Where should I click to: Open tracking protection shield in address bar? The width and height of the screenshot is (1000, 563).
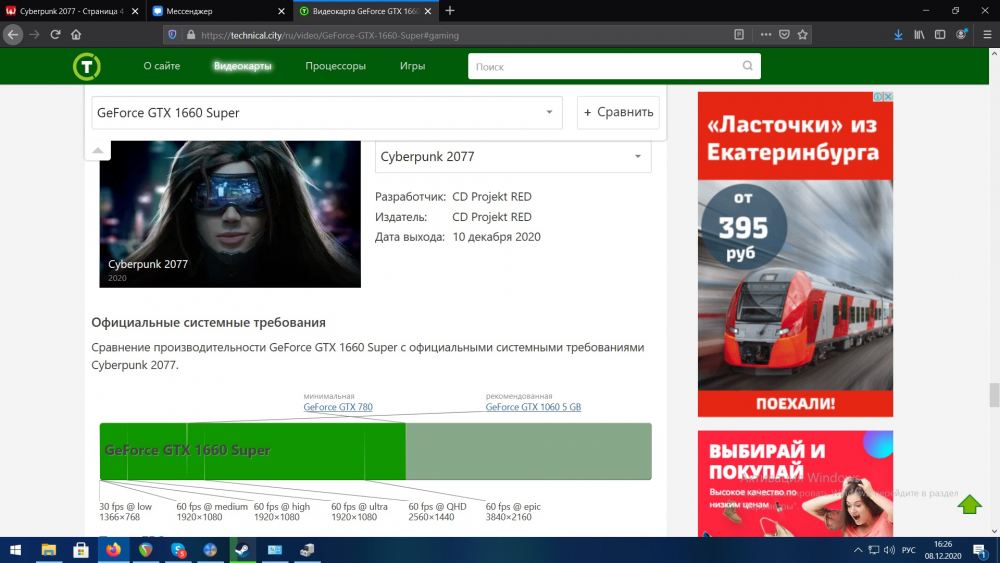pyautogui.click(x=172, y=35)
